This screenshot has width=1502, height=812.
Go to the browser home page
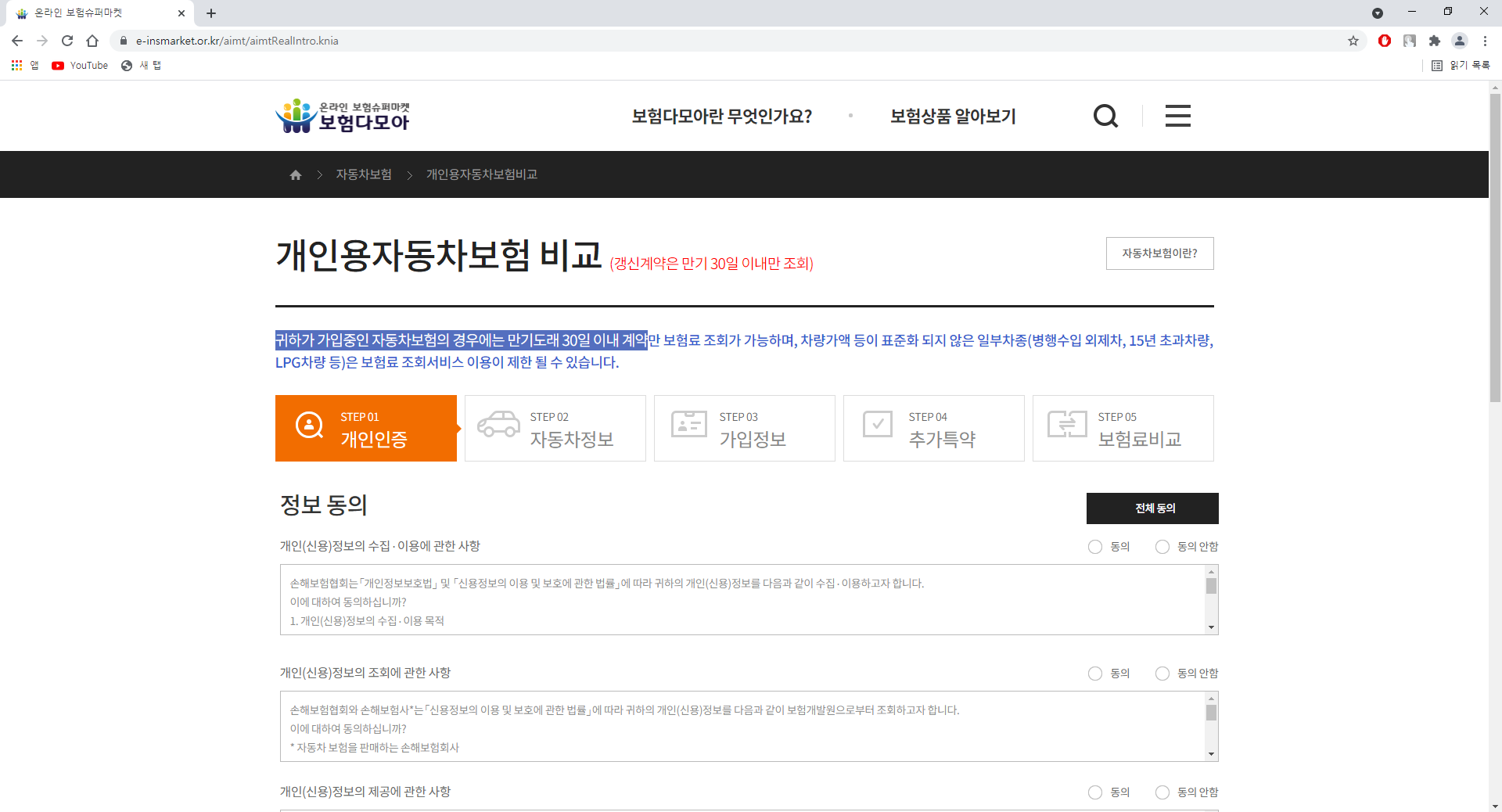tap(92, 41)
